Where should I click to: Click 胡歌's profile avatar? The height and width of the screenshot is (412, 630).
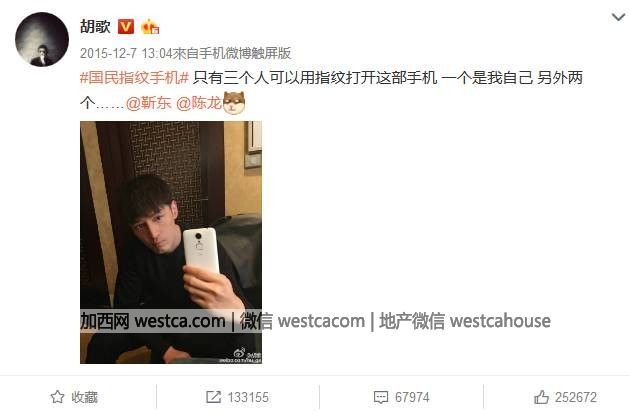(x=42, y=39)
